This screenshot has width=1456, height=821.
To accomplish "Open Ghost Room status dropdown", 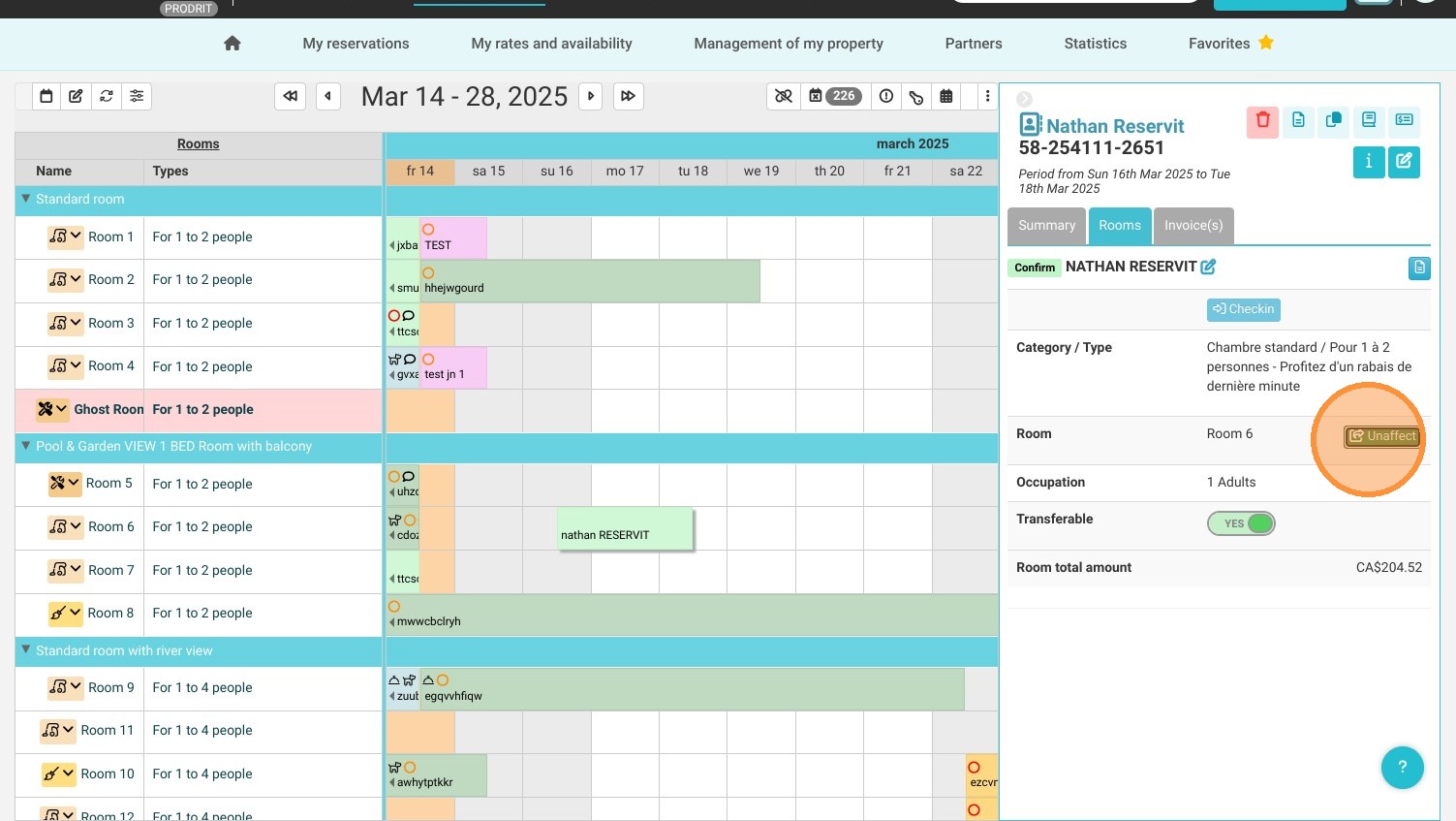I will click(51, 409).
